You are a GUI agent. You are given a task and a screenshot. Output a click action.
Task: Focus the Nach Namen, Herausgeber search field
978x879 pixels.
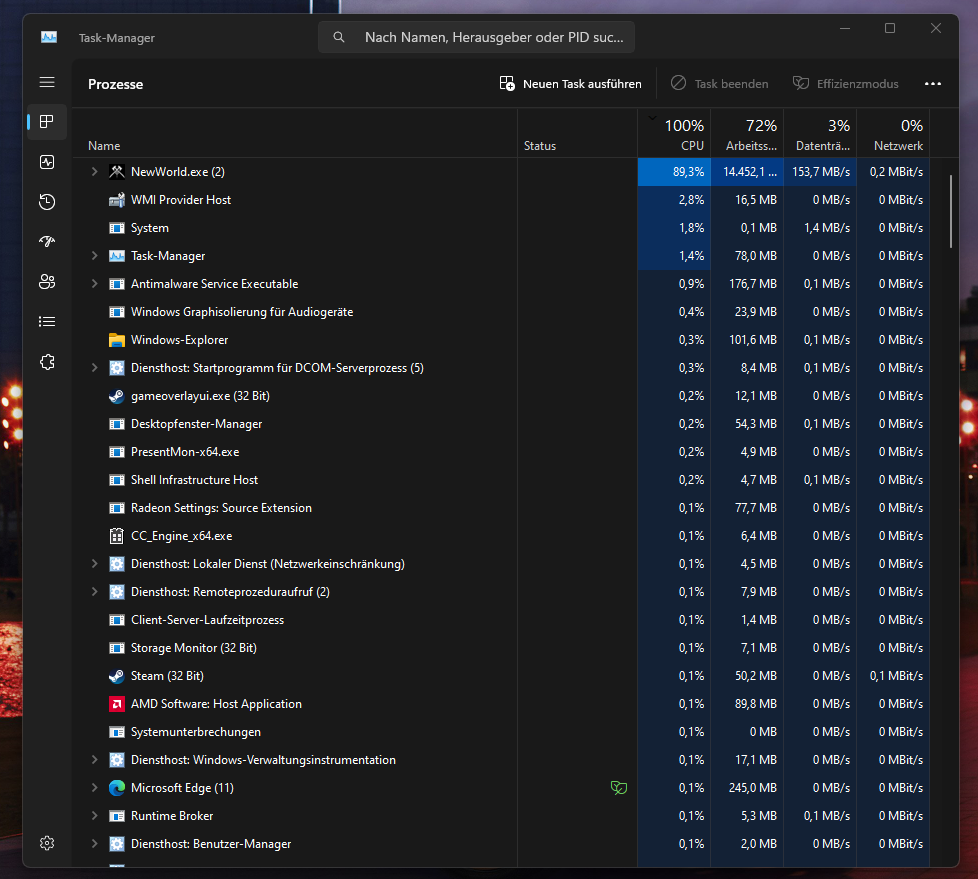pyautogui.click(x=477, y=37)
